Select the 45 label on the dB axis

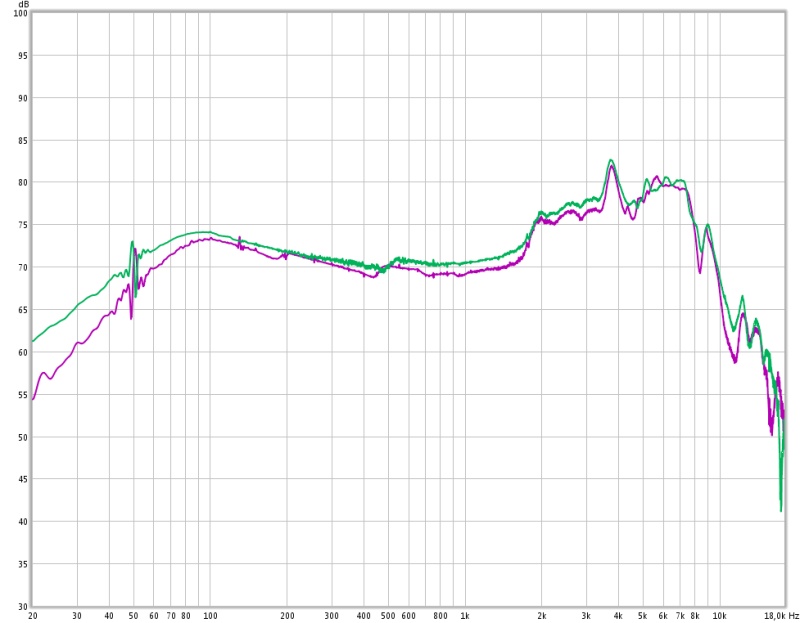coord(21,479)
